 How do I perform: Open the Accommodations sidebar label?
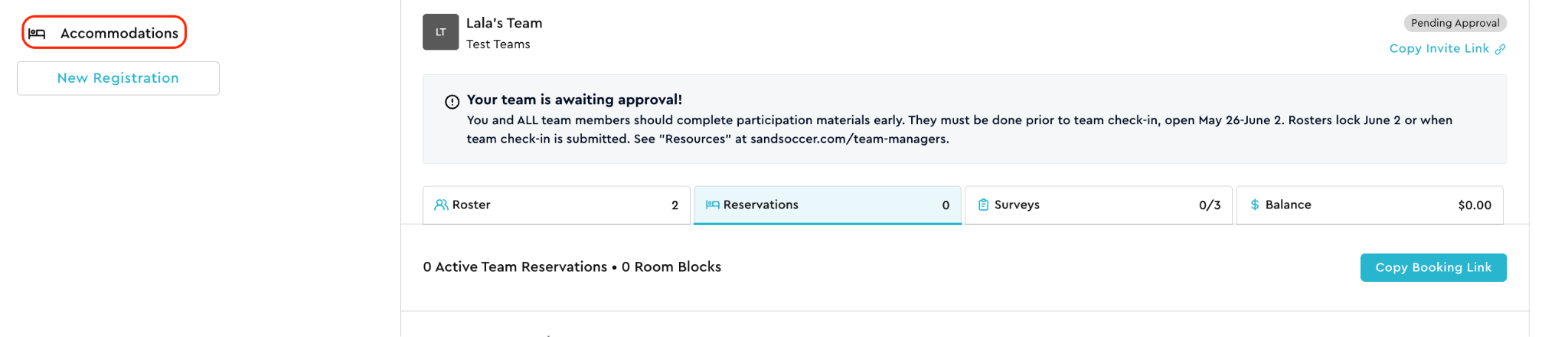pyautogui.click(x=119, y=33)
